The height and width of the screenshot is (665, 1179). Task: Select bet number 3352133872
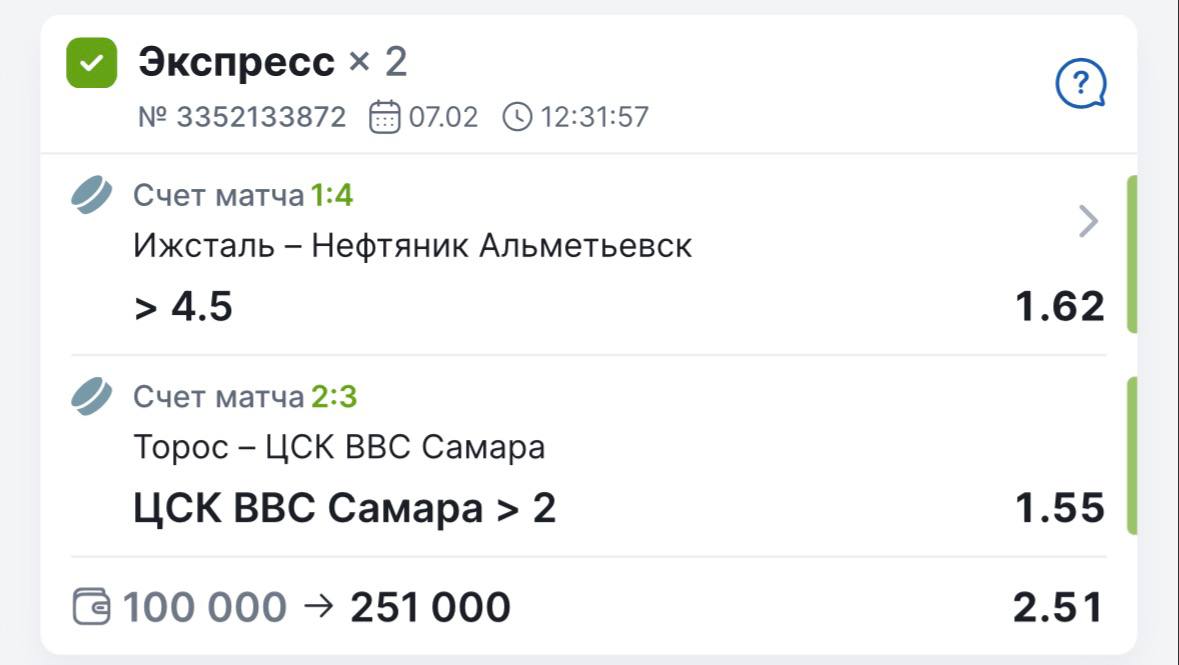point(242,118)
